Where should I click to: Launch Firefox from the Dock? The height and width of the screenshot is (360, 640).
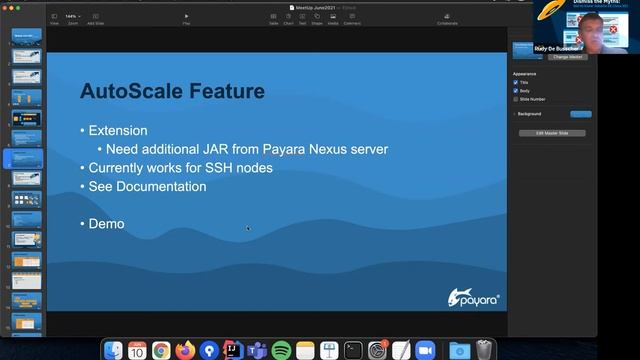click(185, 350)
